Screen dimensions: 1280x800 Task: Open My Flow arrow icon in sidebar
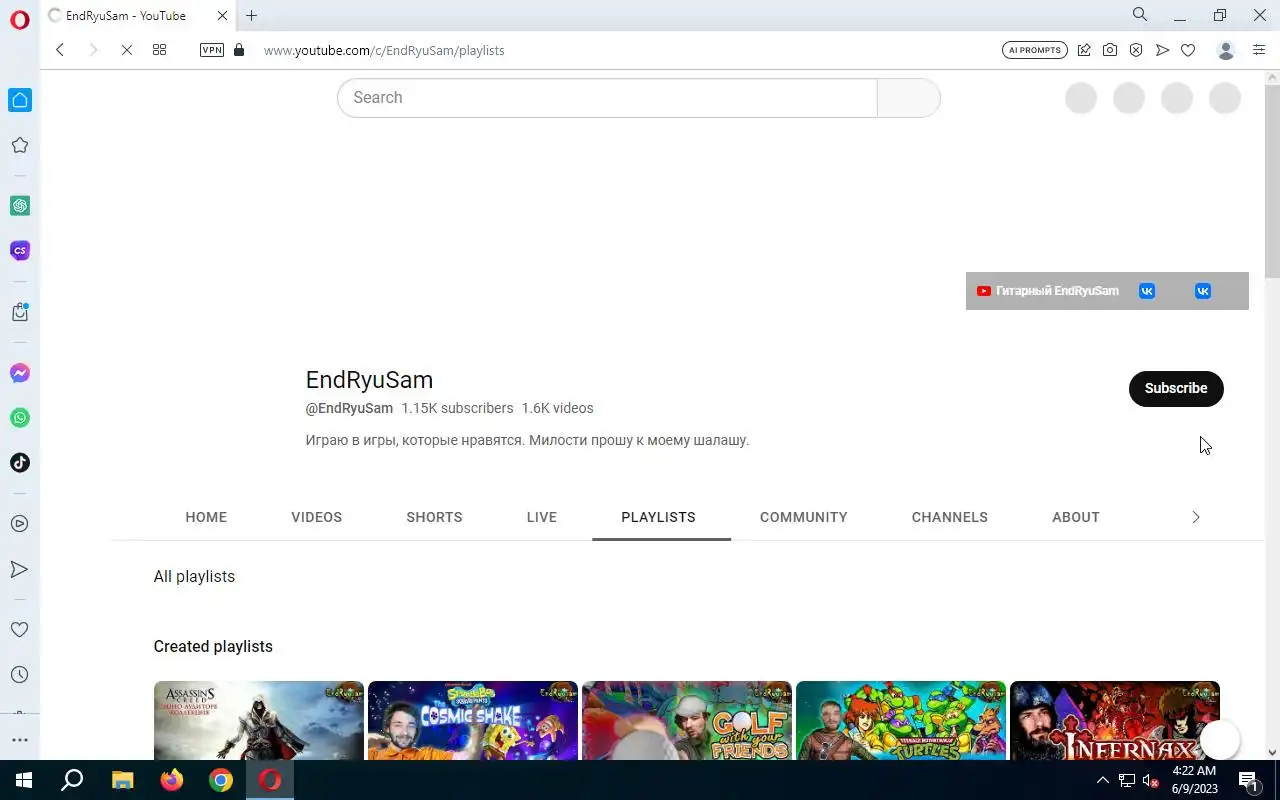(x=20, y=569)
